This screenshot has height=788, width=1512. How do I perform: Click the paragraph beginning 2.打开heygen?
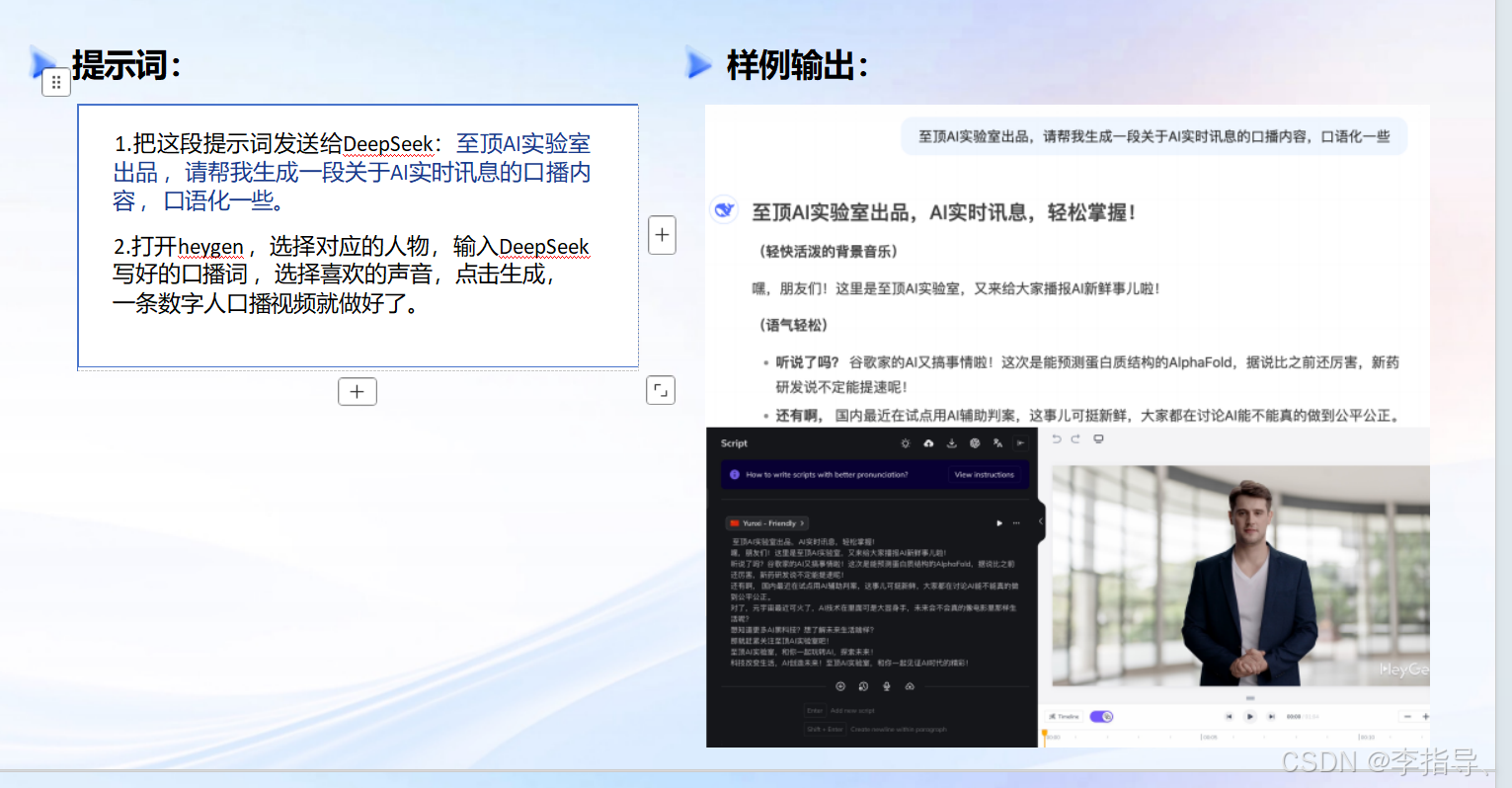click(x=351, y=275)
